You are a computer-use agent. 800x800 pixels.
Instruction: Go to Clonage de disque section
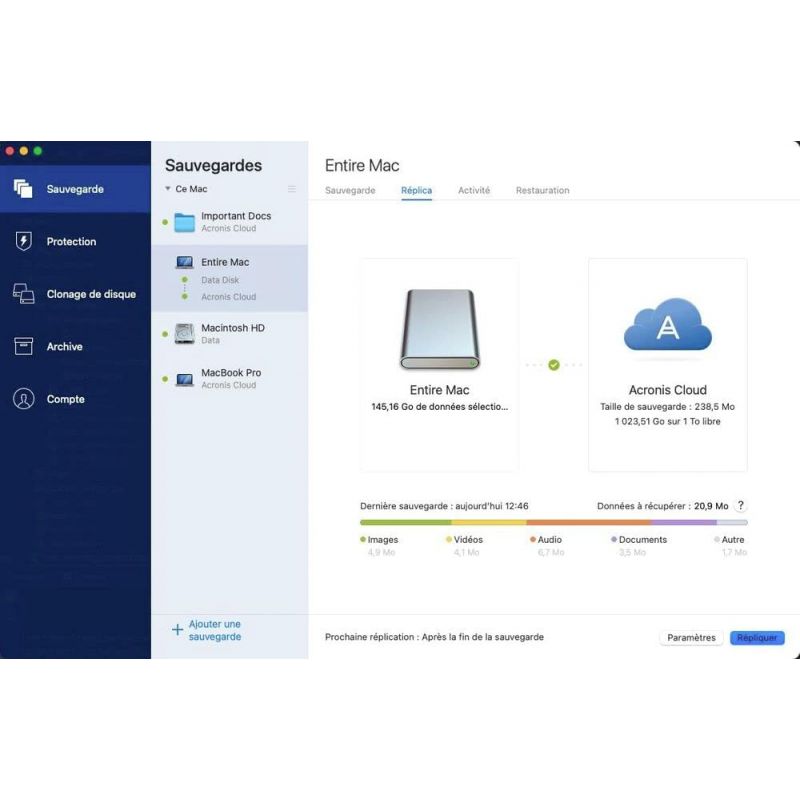pos(76,294)
